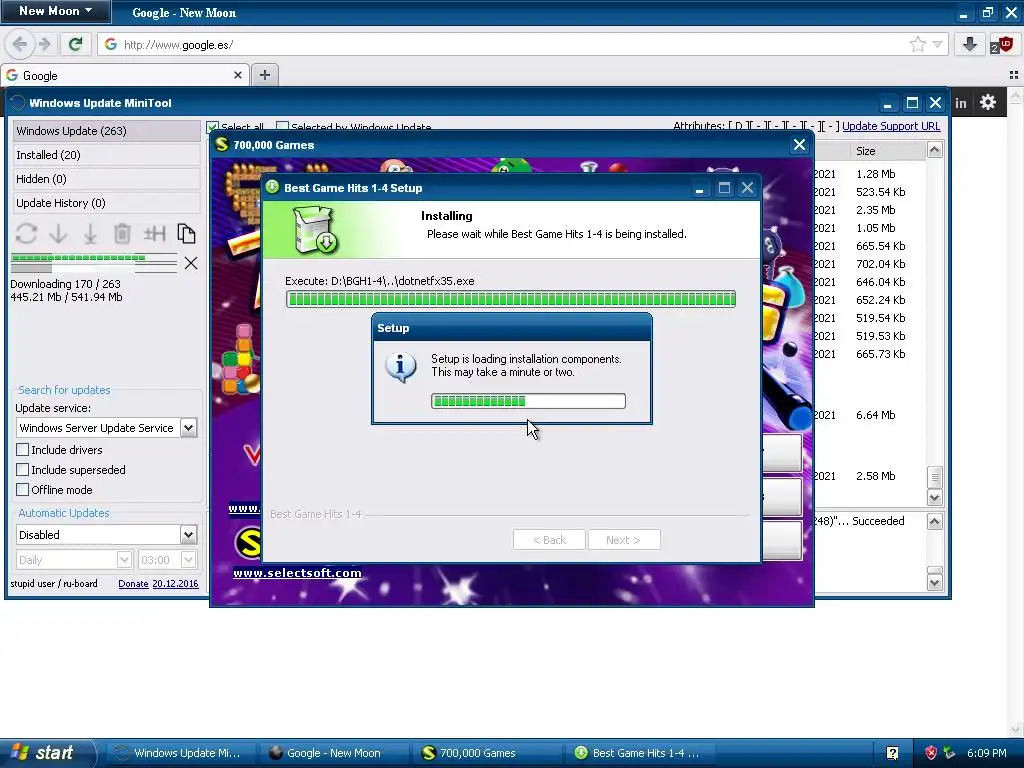Open the Windows Start menu

pyautogui.click(x=47, y=753)
